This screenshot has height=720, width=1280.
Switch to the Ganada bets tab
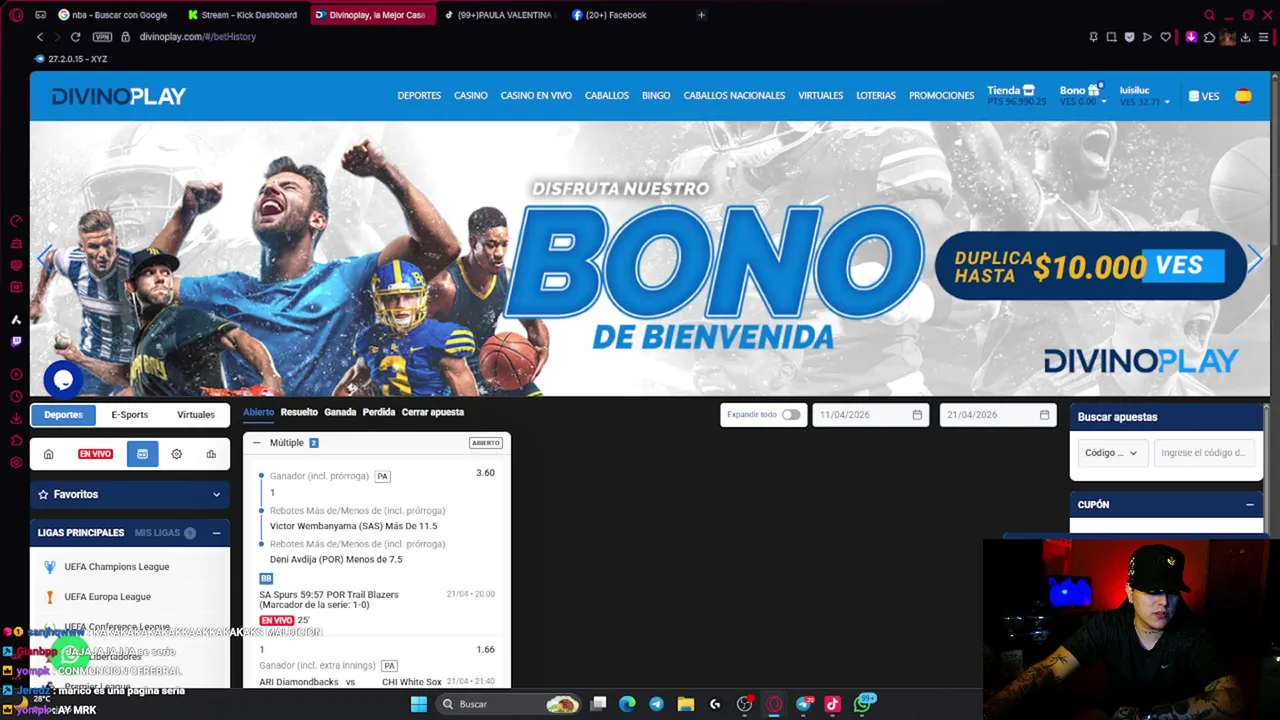tap(340, 412)
